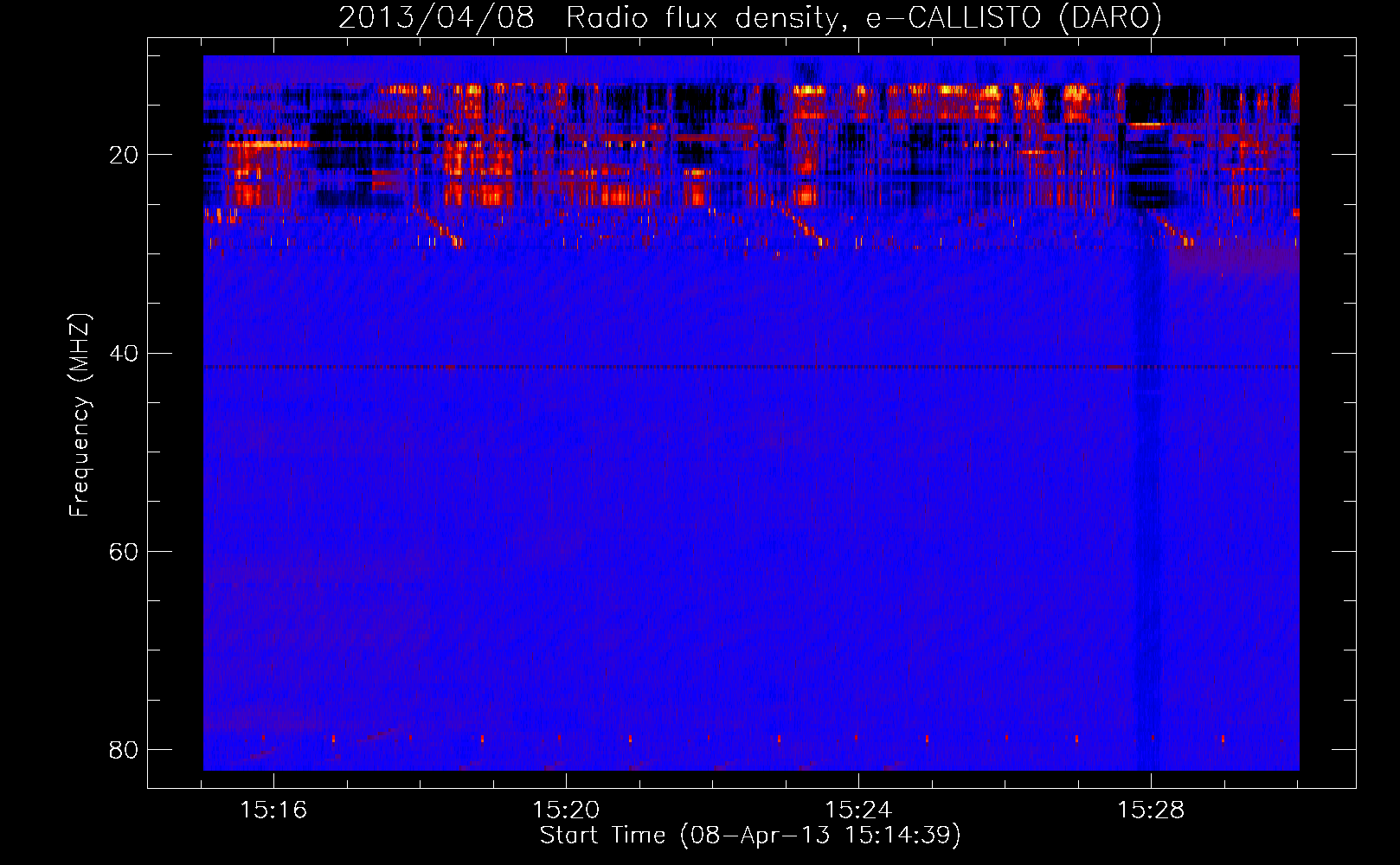The image size is (1400, 865).
Task: Click the thin dark interference line near 41 MHz
Action: click(751, 367)
